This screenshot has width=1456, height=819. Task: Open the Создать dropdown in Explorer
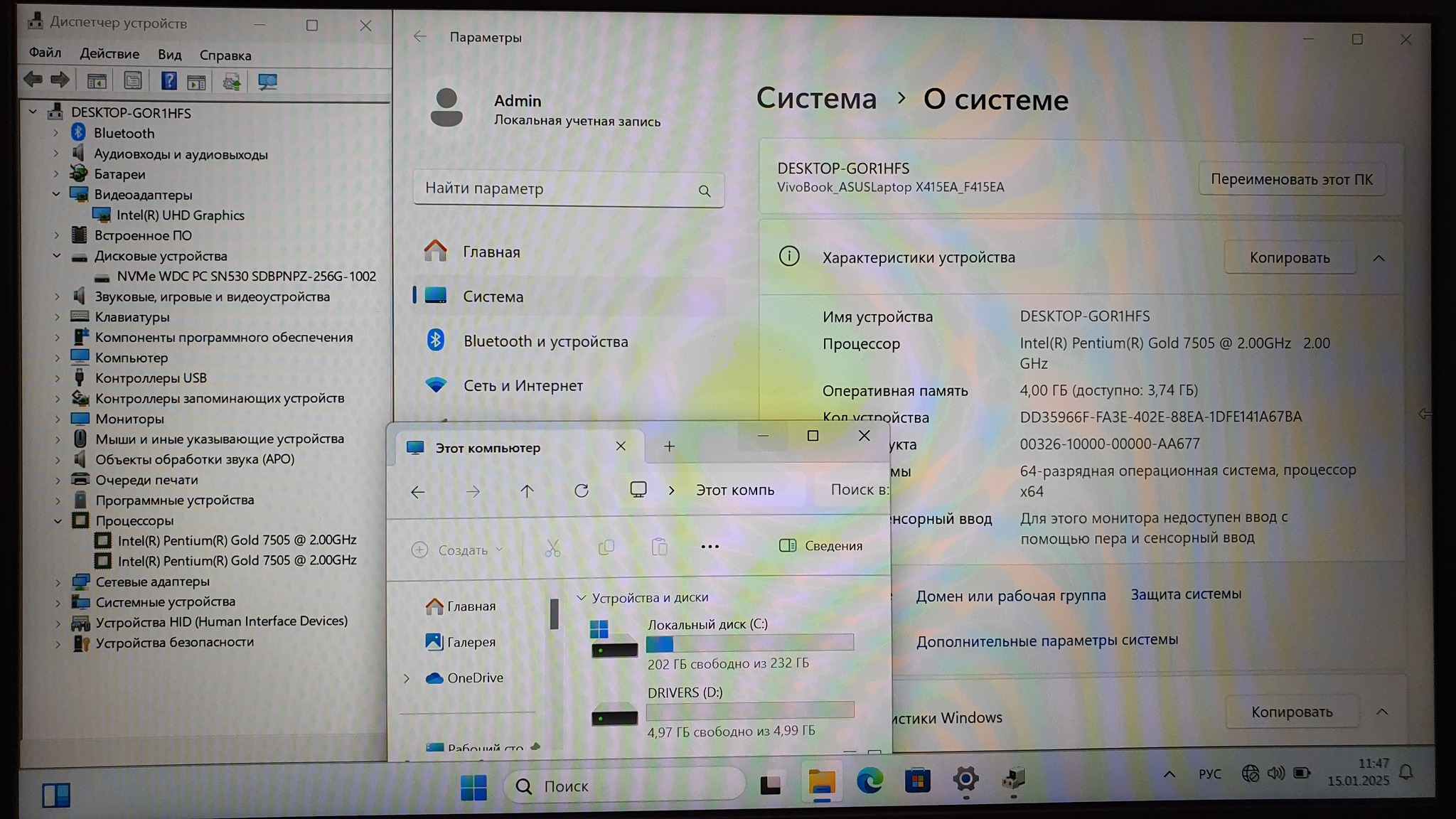click(x=458, y=550)
